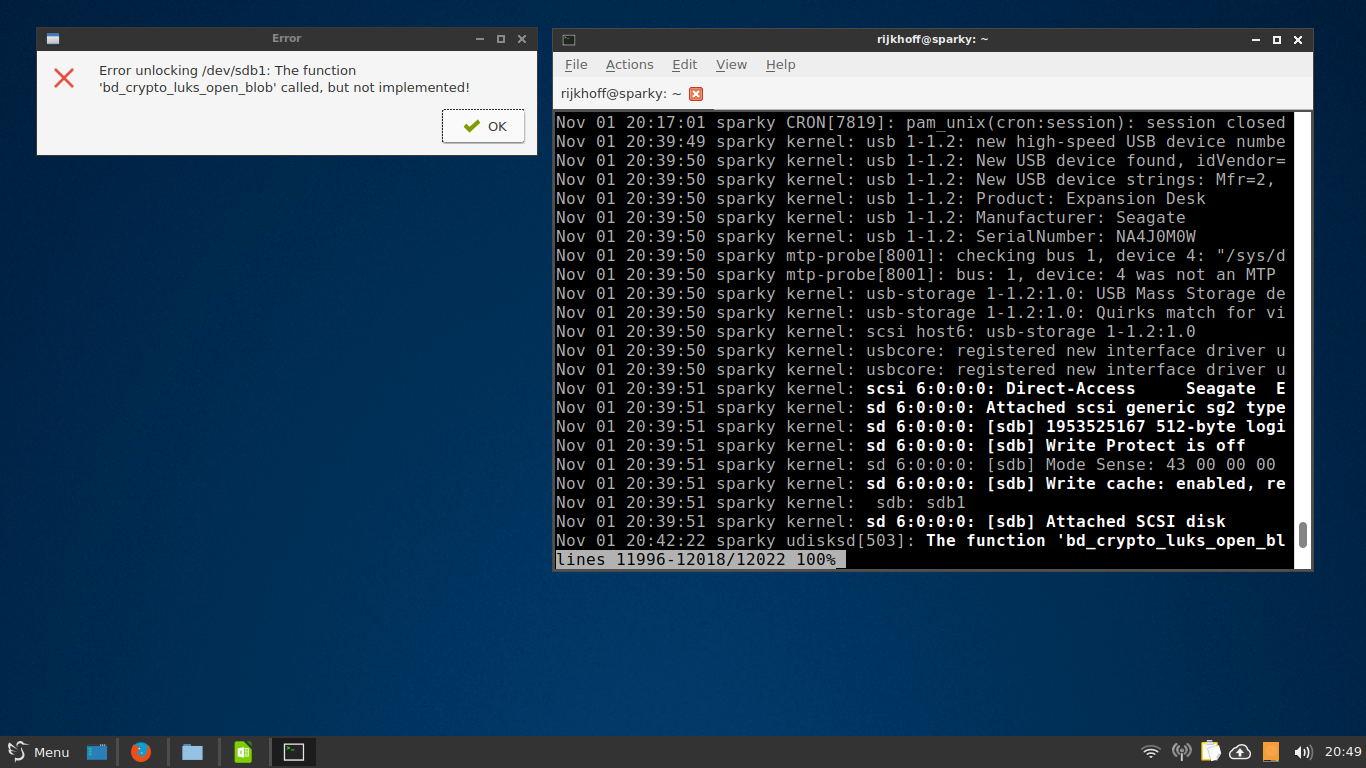Screen dimensions: 1366x768
Task: Click the cloud upload tray icon
Action: (x=1240, y=752)
